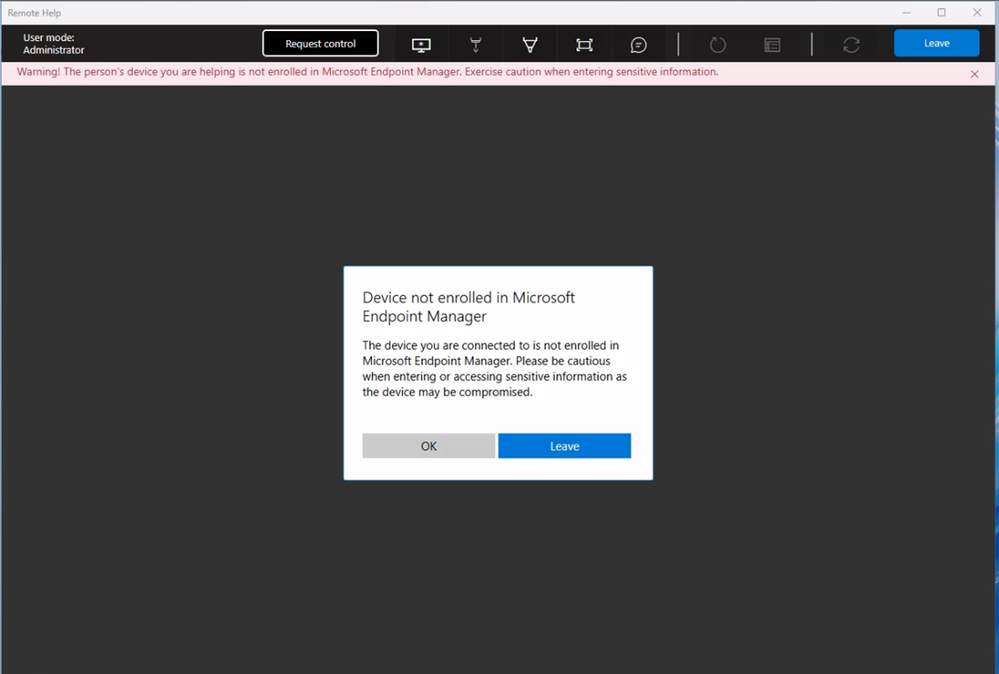
Task: Click the Request control button
Action: pyautogui.click(x=320, y=43)
